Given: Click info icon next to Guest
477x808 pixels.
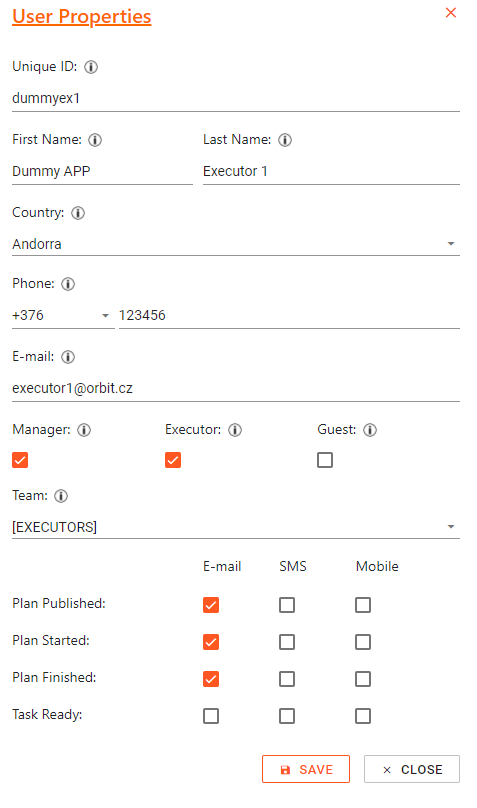Looking at the screenshot, I should (370, 430).
